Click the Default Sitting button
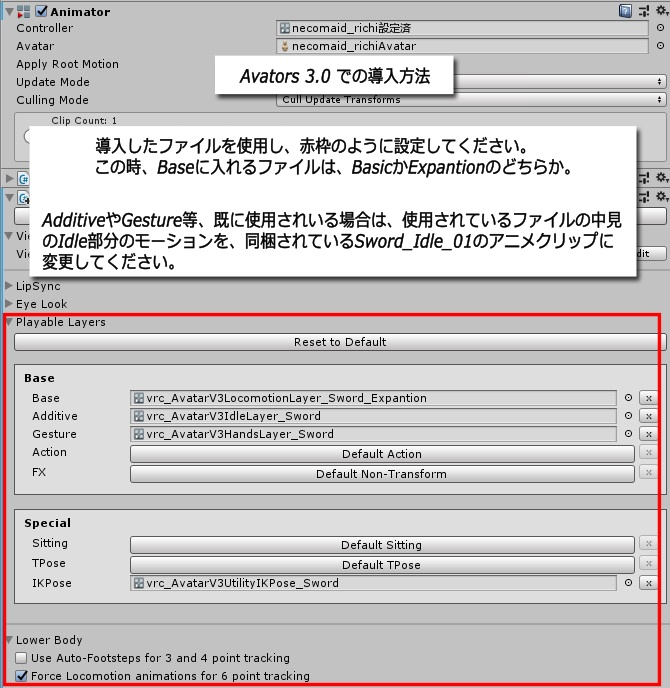 382,545
